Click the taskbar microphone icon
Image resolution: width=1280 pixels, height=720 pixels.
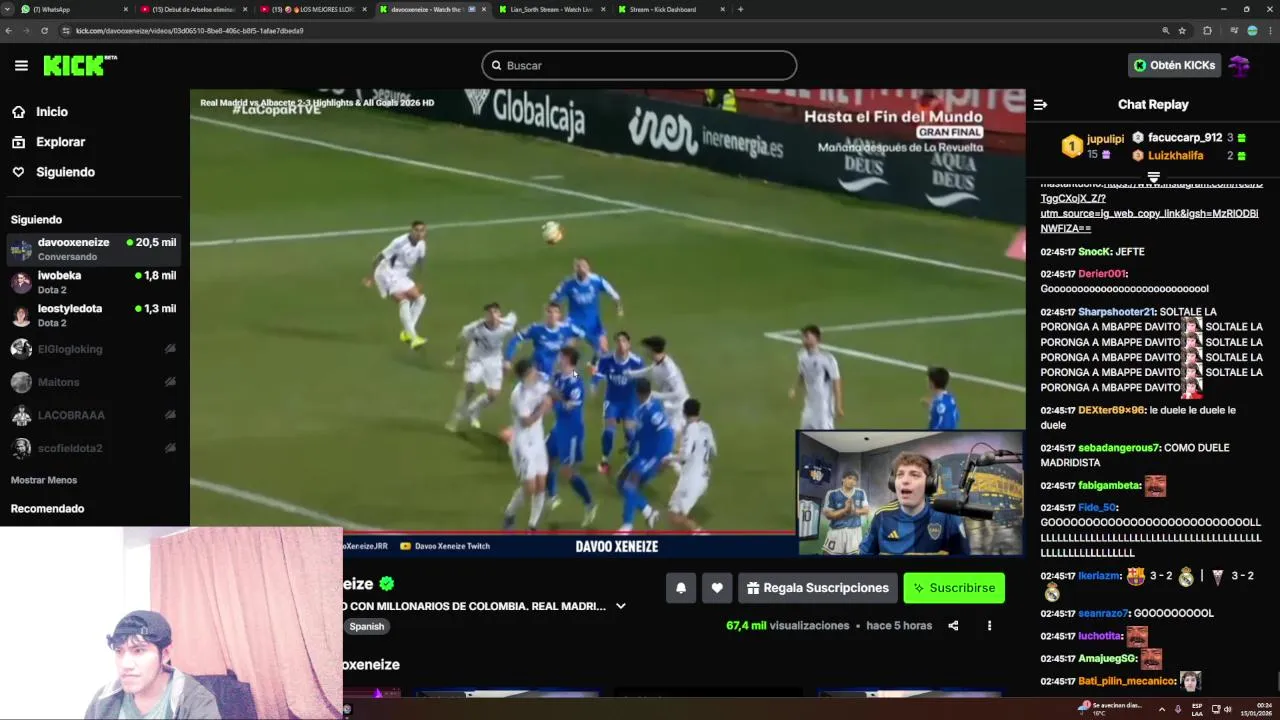(1178, 709)
